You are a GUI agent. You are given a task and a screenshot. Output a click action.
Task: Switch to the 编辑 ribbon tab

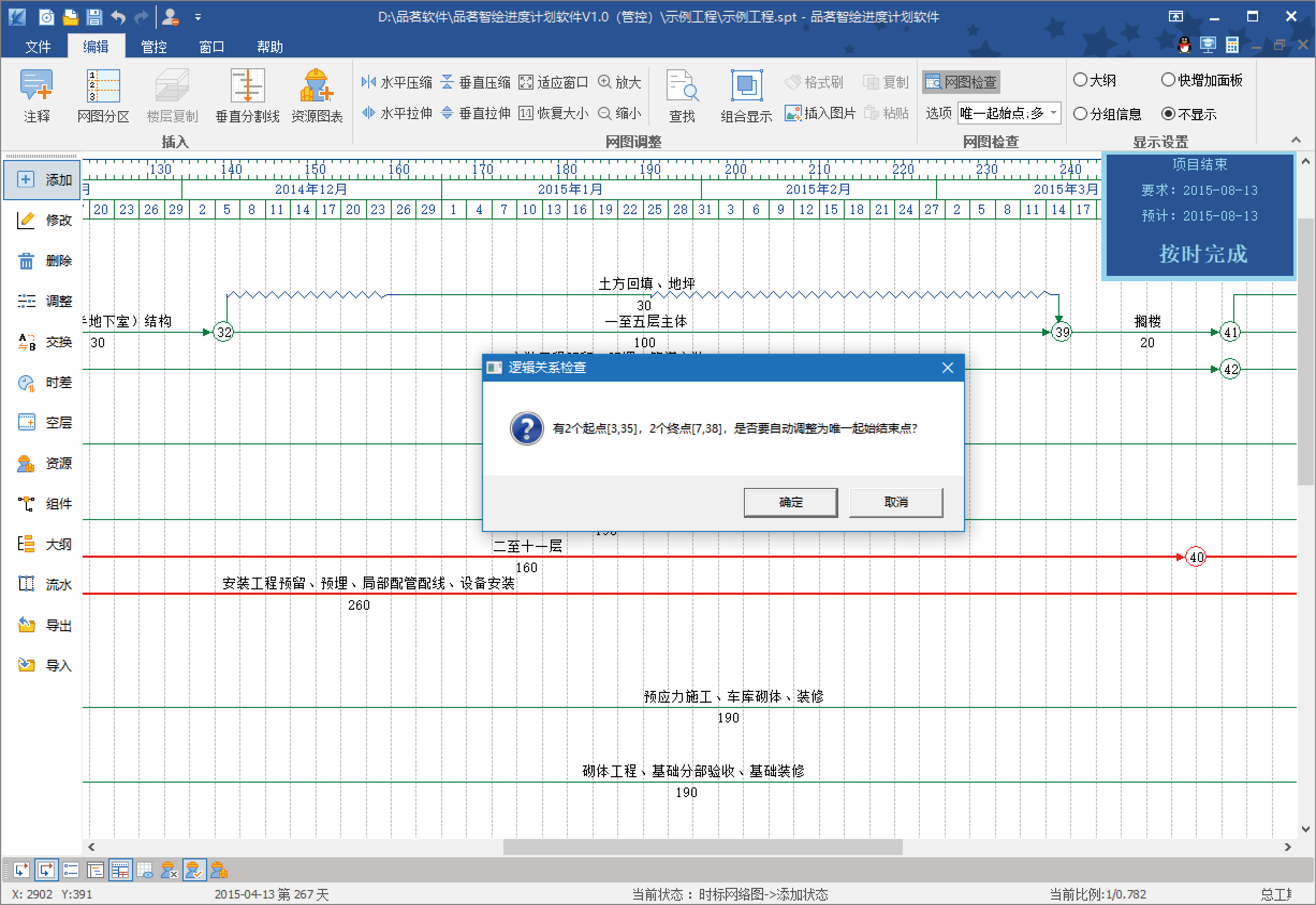tap(96, 47)
